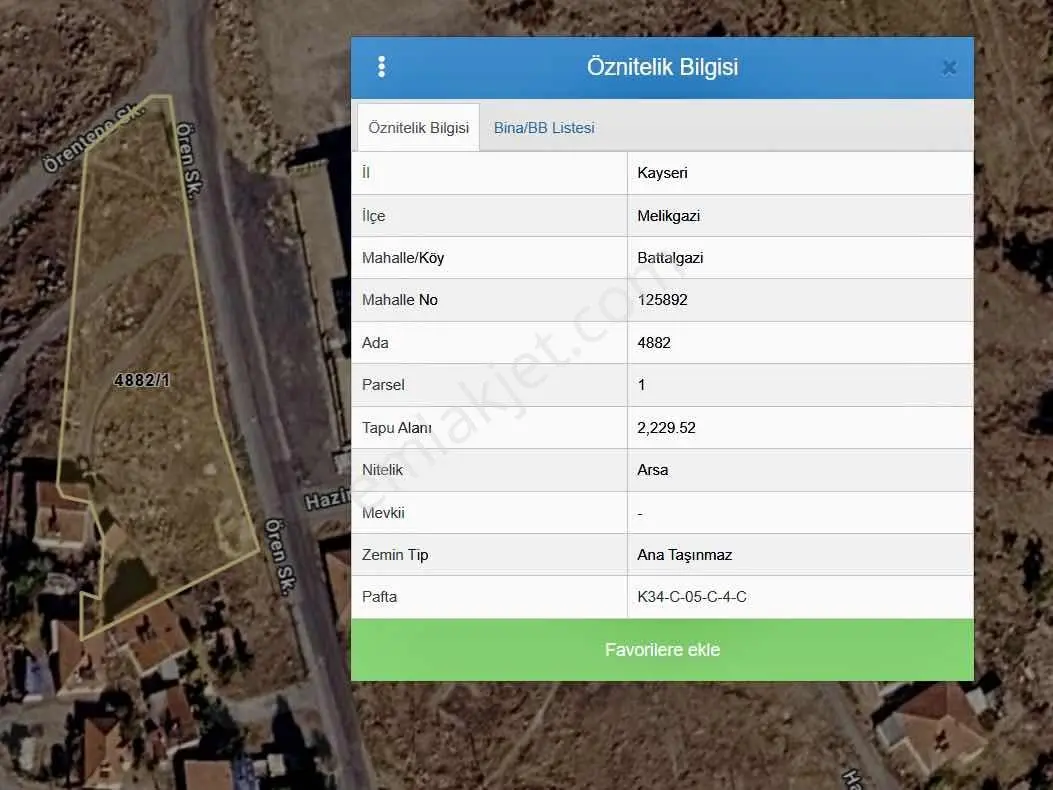1053x790 pixels.
Task: Click the Mahalle/Köy label
Action: point(403,258)
